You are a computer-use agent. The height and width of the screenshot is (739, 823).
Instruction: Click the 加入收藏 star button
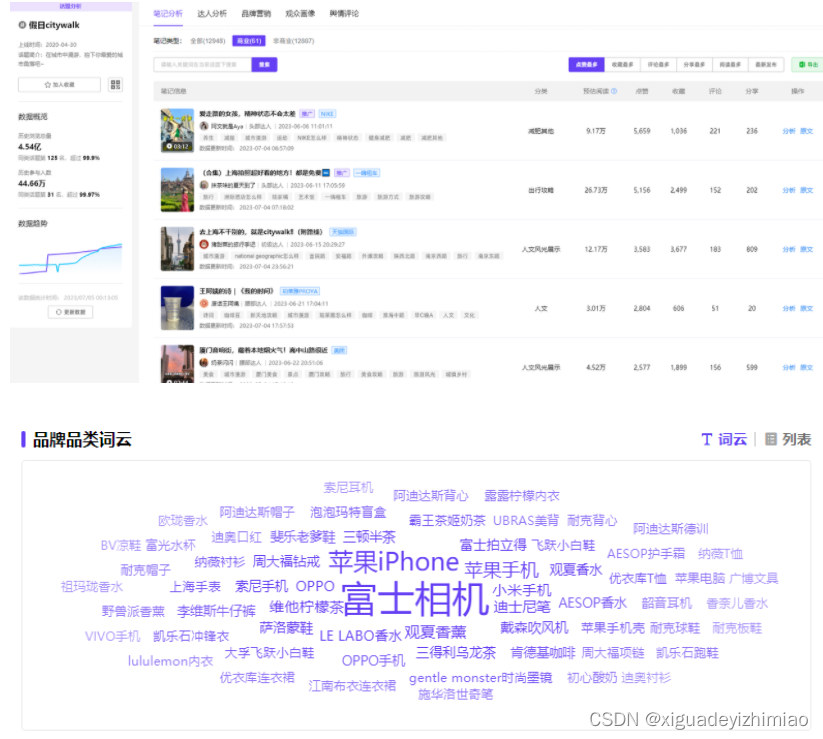(x=59, y=85)
